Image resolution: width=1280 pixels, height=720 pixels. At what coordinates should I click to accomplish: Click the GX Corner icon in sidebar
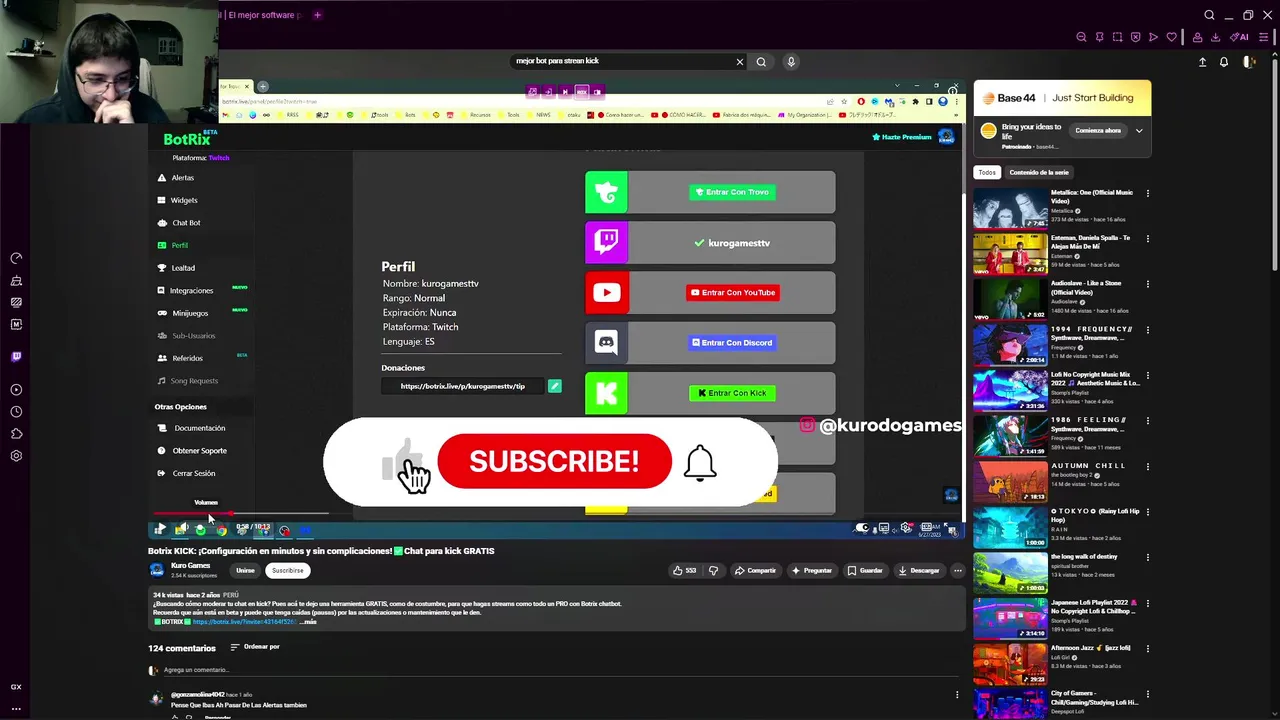tap(16, 687)
